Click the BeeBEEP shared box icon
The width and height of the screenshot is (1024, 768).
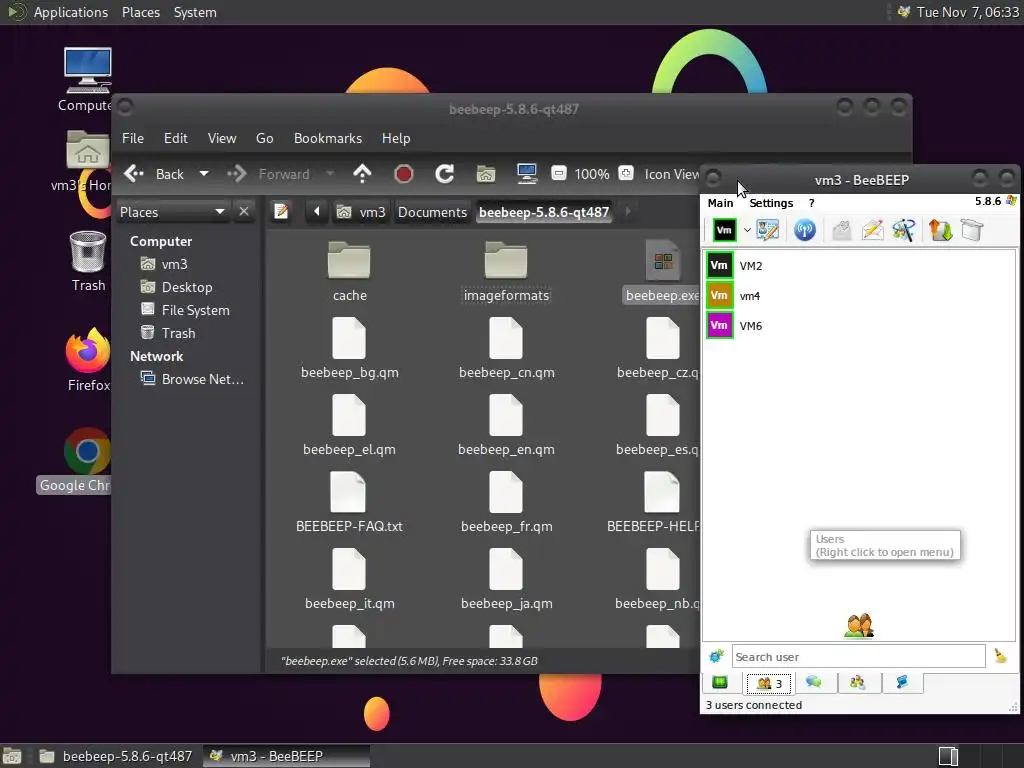pyautogui.click(x=972, y=230)
